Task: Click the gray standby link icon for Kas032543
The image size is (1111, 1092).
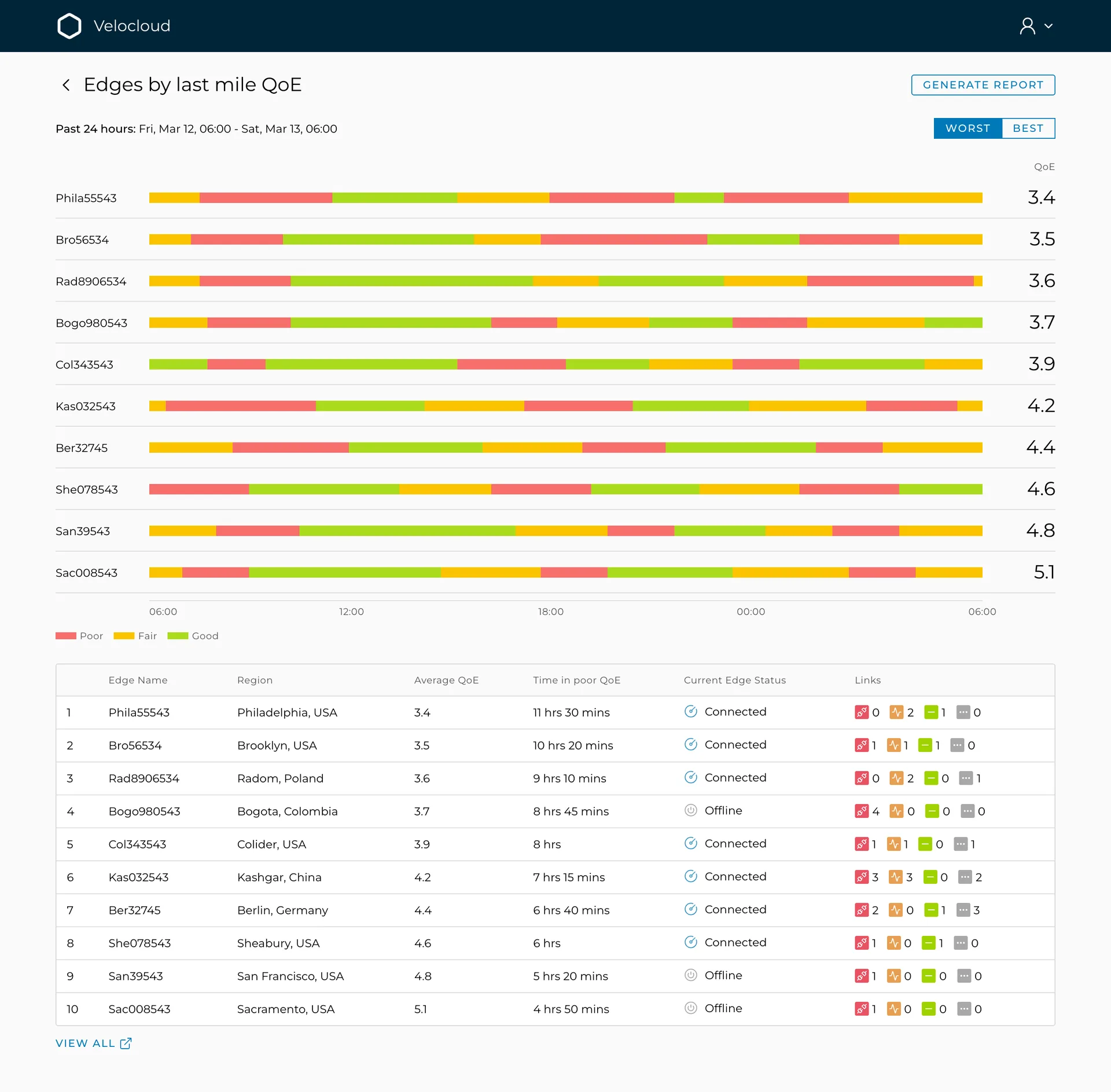Action: 965,877
